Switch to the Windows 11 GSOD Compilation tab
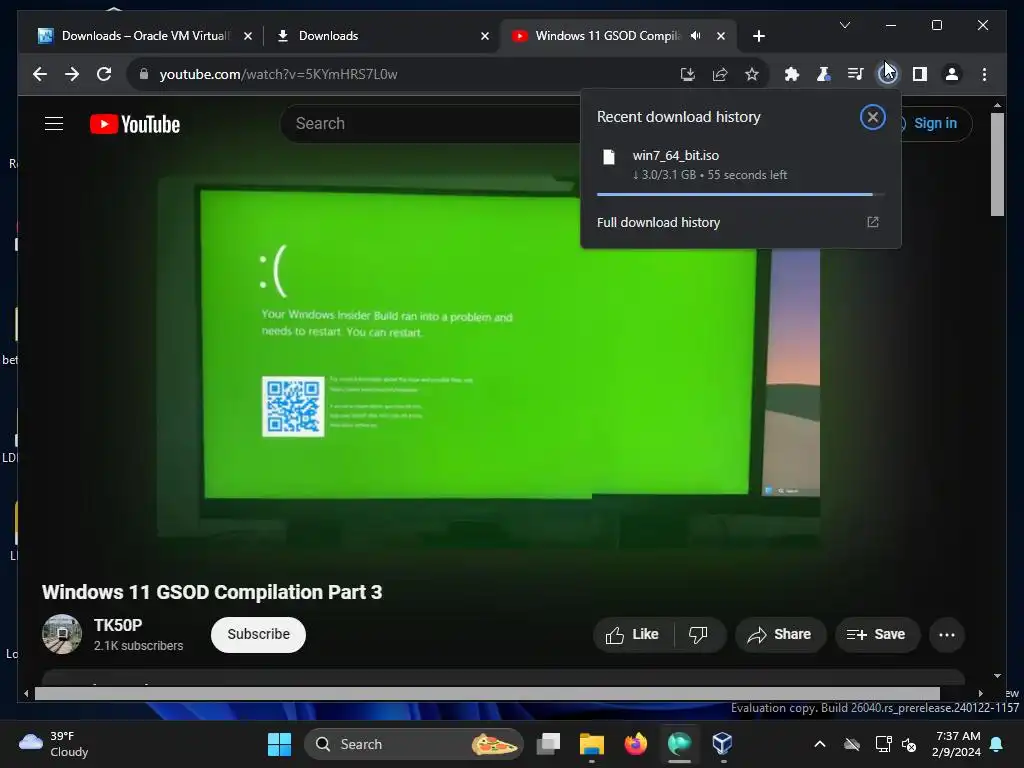1024x768 pixels. [607, 36]
